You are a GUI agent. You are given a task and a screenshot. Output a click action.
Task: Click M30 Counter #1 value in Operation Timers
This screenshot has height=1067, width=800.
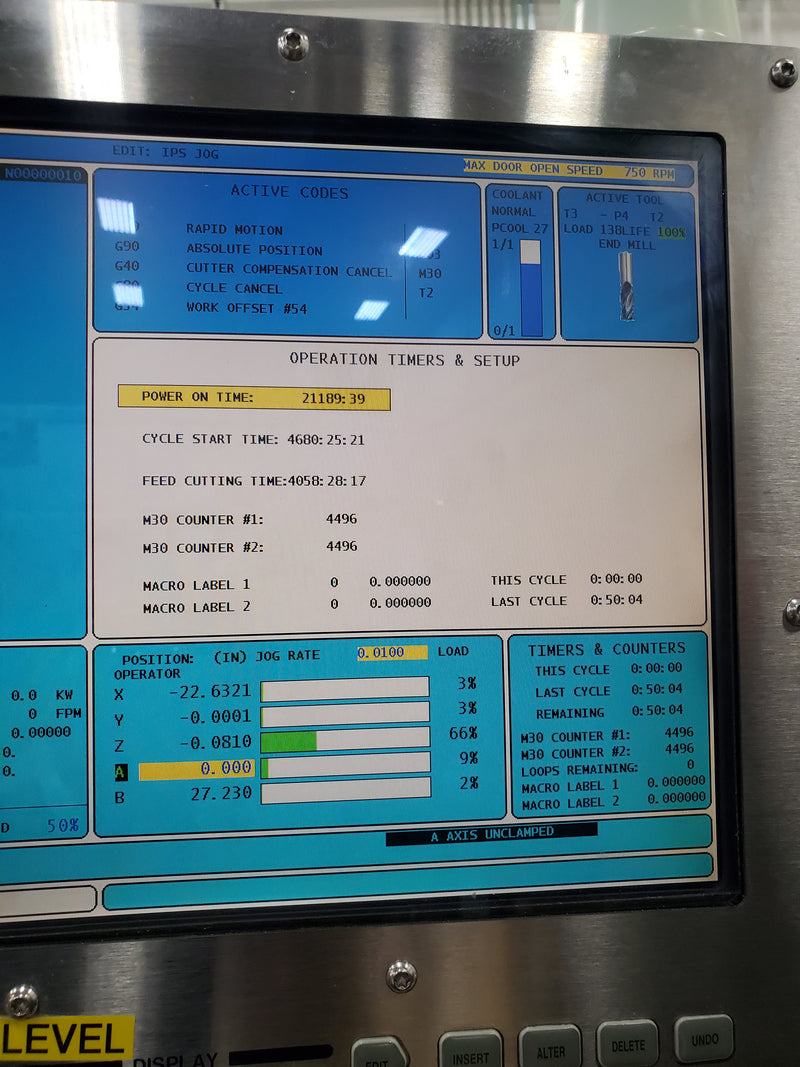coord(341,519)
